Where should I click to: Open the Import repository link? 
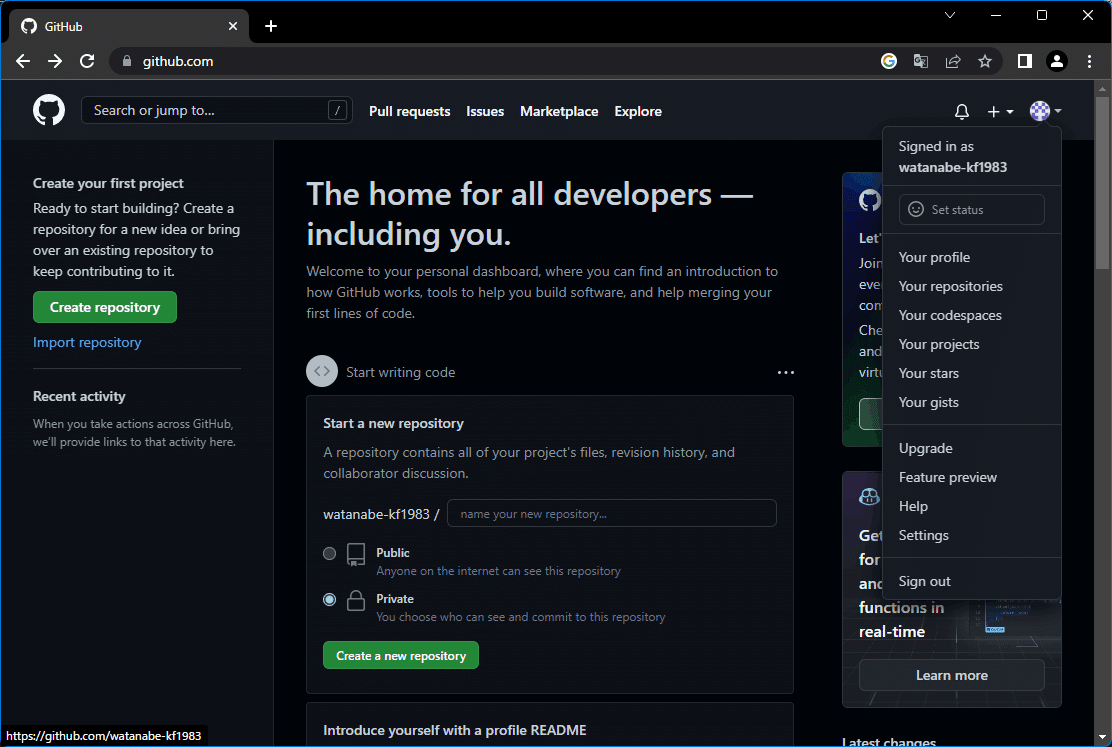[x=87, y=342]
